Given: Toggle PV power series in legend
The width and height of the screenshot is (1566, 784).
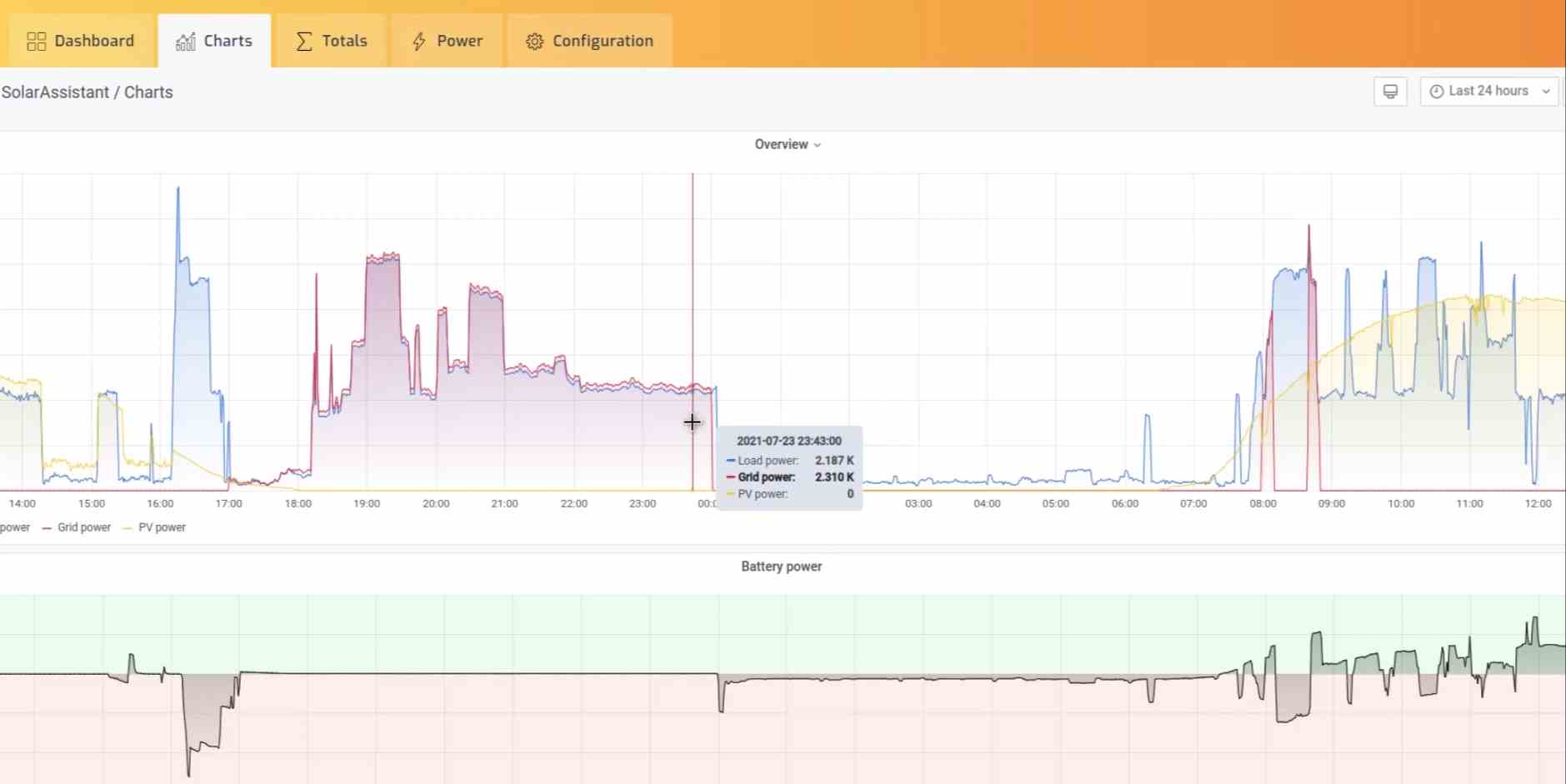Looking at the screenshot, I should point(162,527).
